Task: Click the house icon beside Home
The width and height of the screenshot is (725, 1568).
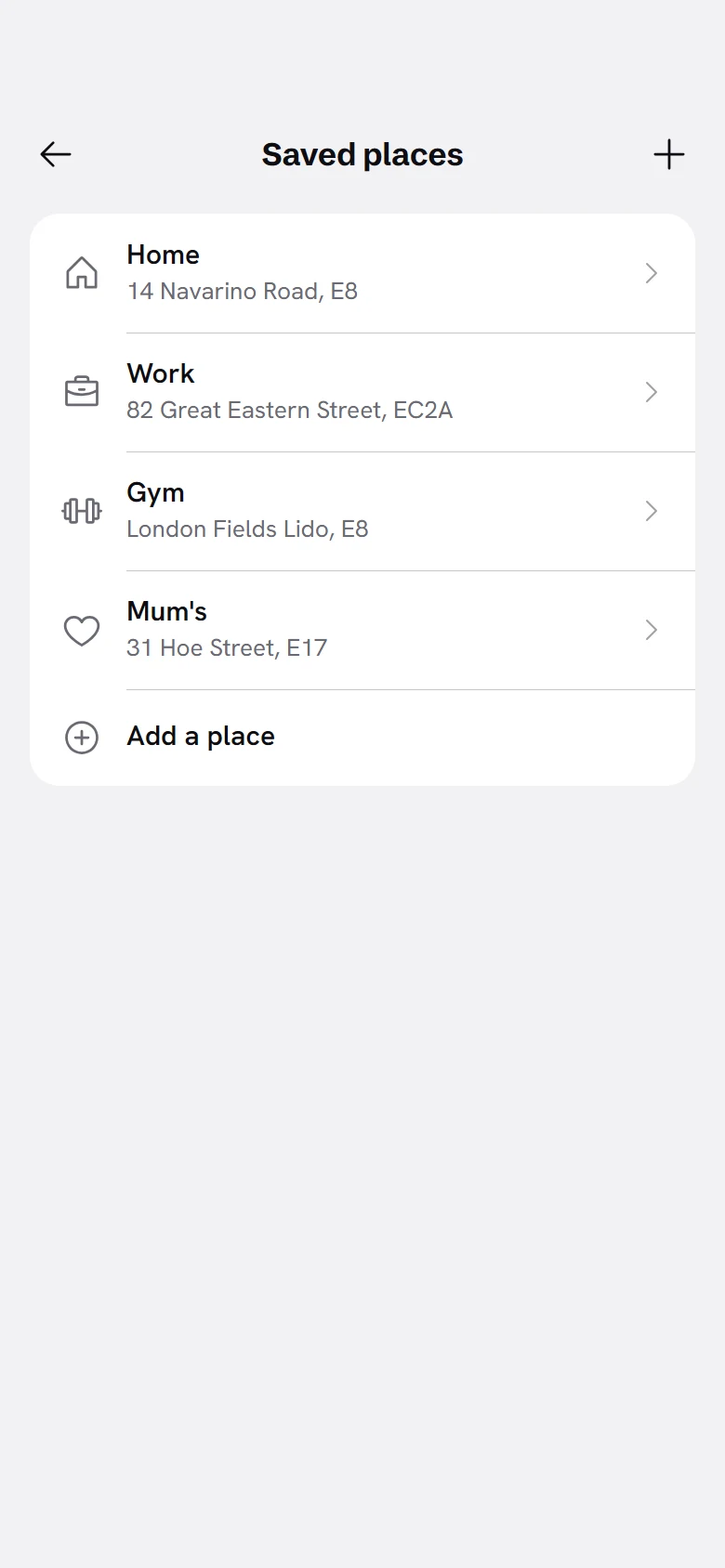Action: click(x=82, y=273)
